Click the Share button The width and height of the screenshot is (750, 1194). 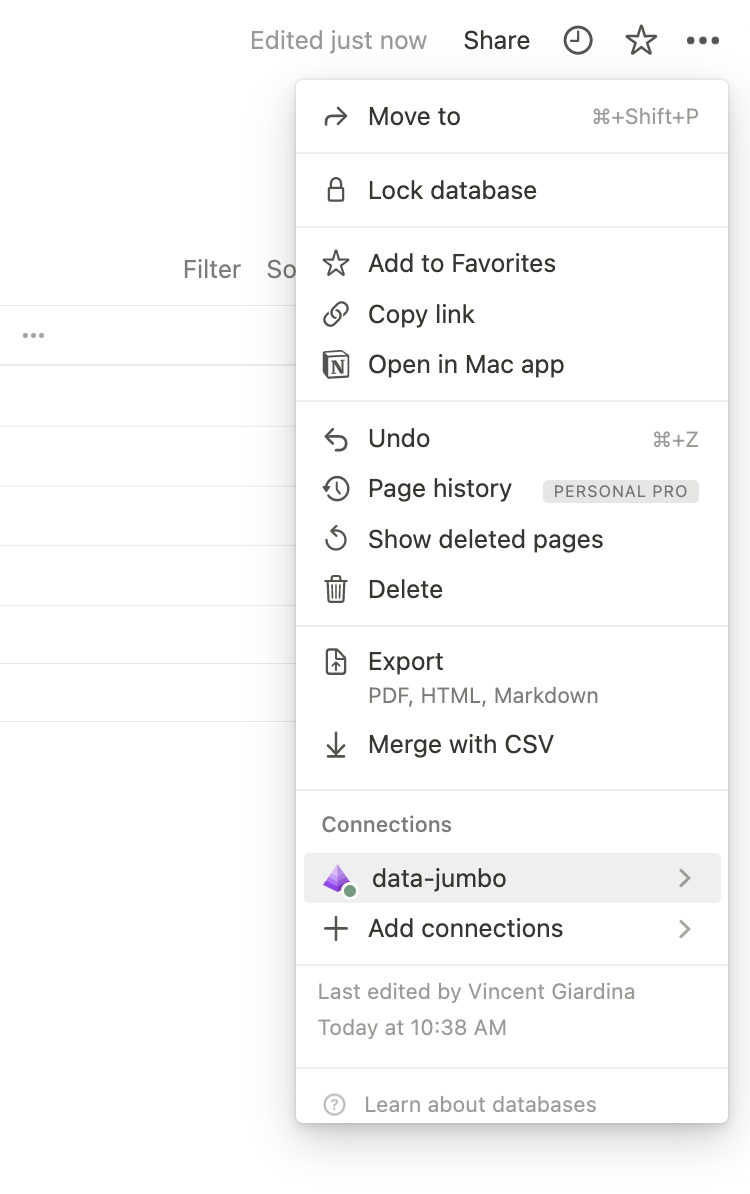(496, 41)
